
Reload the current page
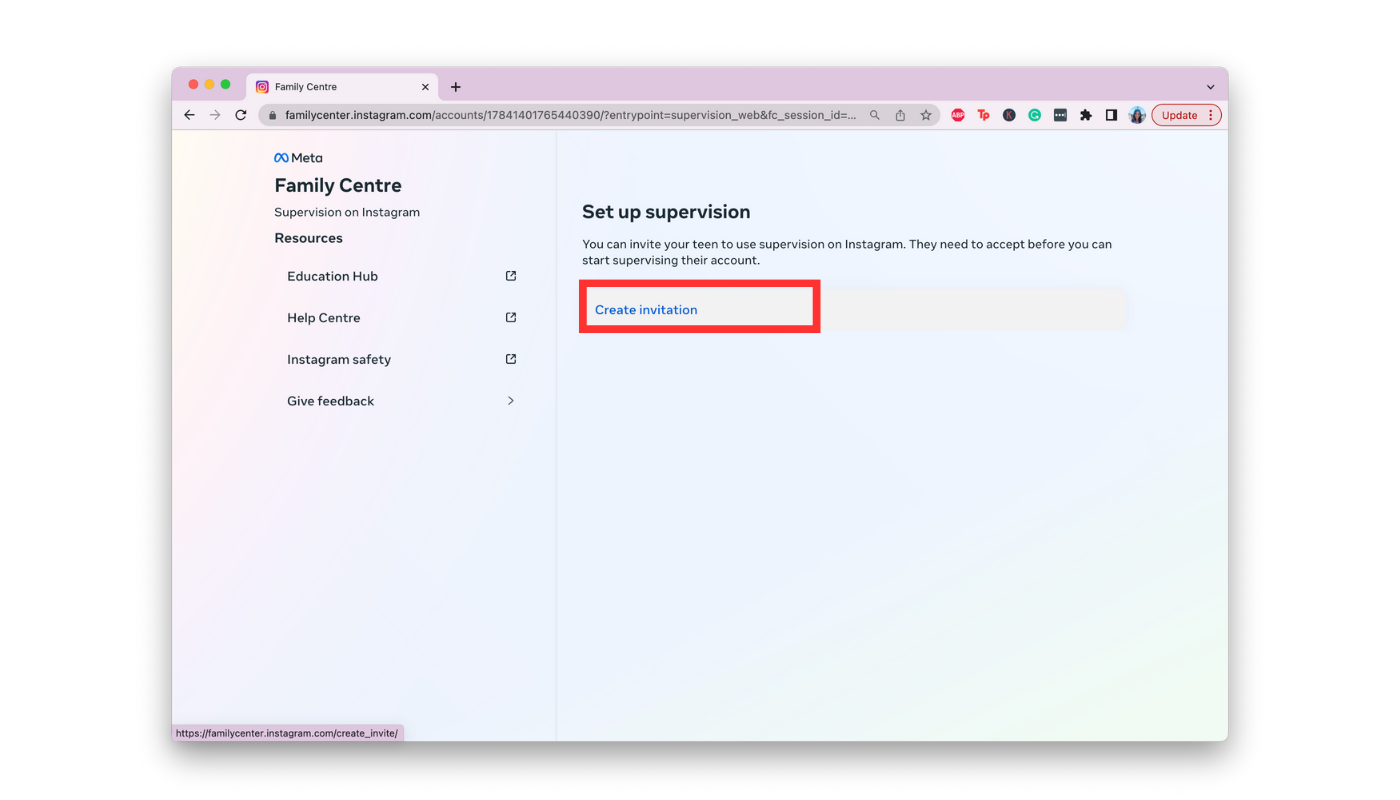point(241,115)
